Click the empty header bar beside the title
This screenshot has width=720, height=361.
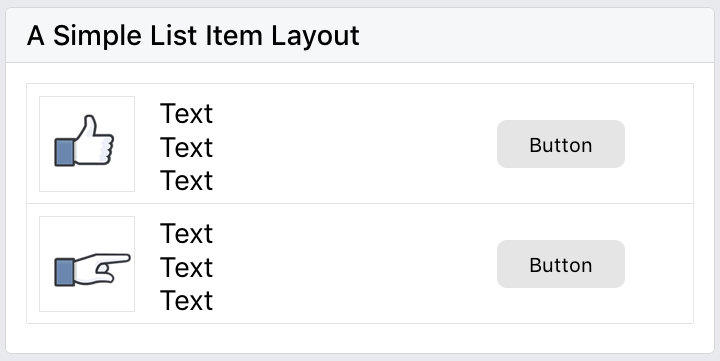535,35
